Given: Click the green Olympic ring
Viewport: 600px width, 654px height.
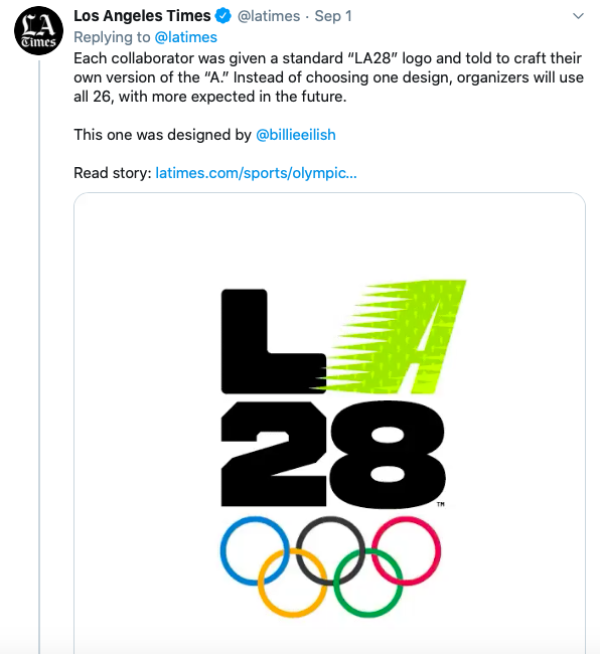Looking at the screenshot, I should point(368,583).
